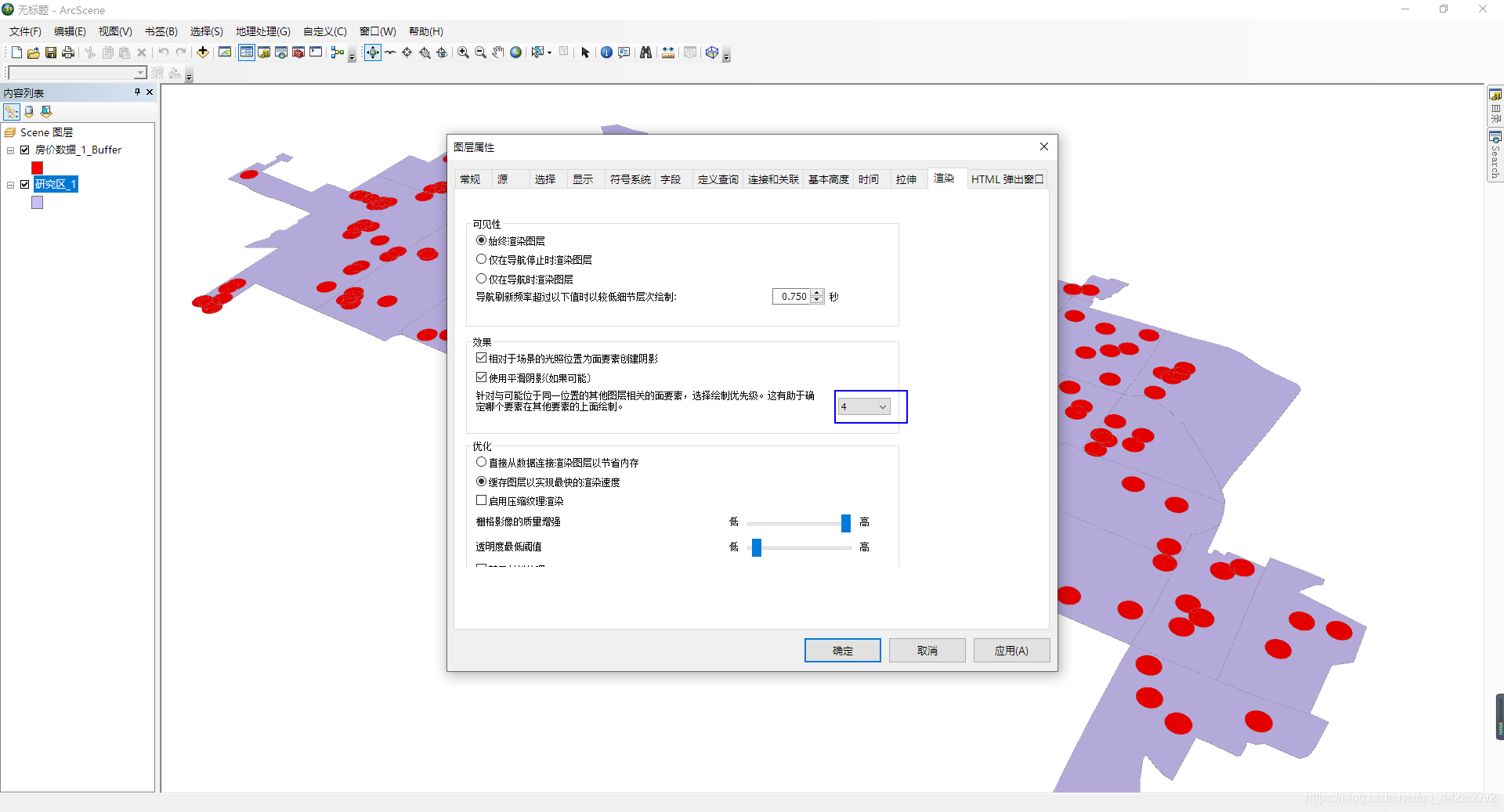The height and width of the screenshot is (812, 1504).
Task: Enable 启用压缩纹理渲染 checkbox
Action: pyautogui.click(x=481, y=500)
